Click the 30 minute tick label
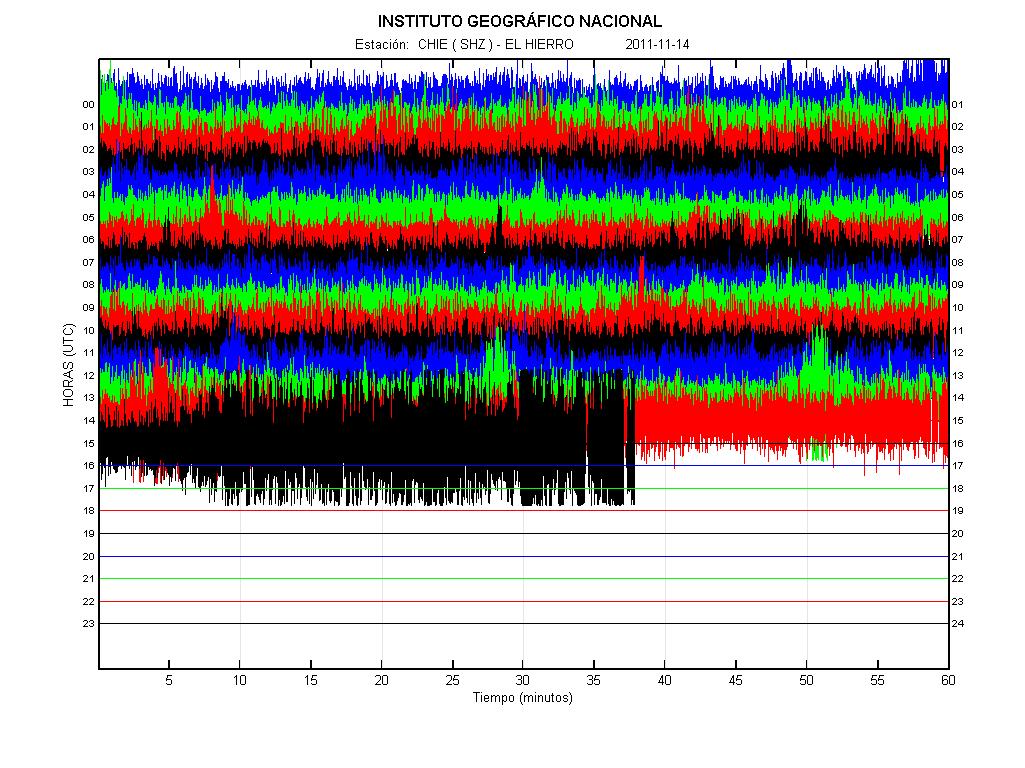The width and height of the screenshot is (1025, 768). pyautogui.click(x=523, y=680)
